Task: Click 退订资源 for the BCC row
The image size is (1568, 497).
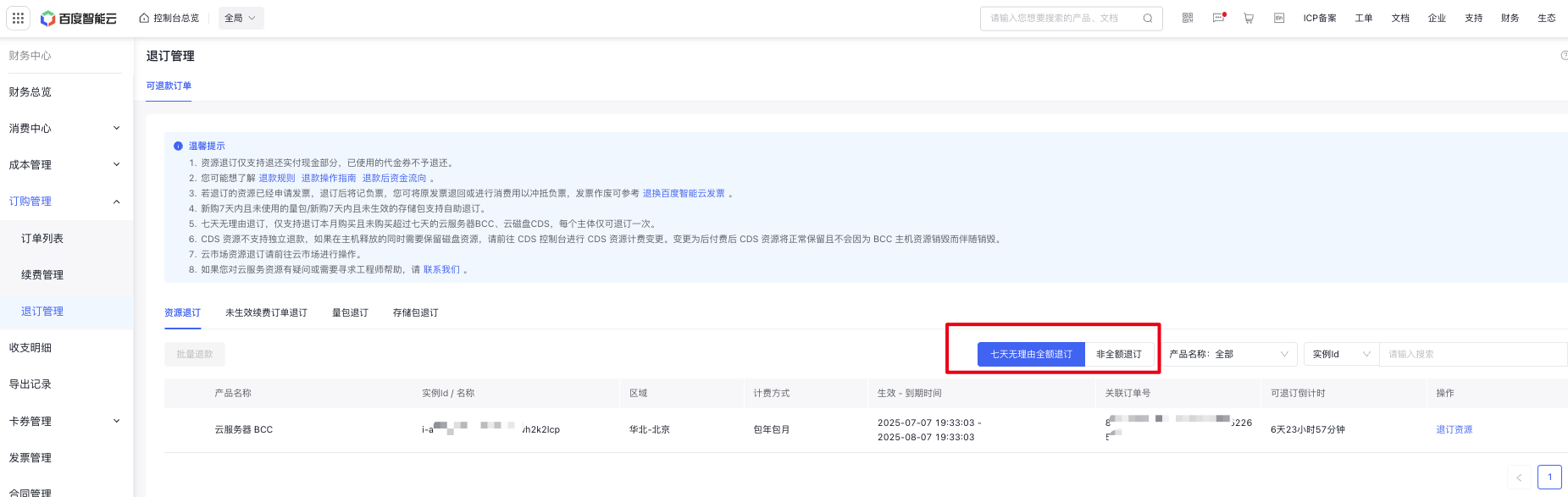Action: click(1454, 429)
